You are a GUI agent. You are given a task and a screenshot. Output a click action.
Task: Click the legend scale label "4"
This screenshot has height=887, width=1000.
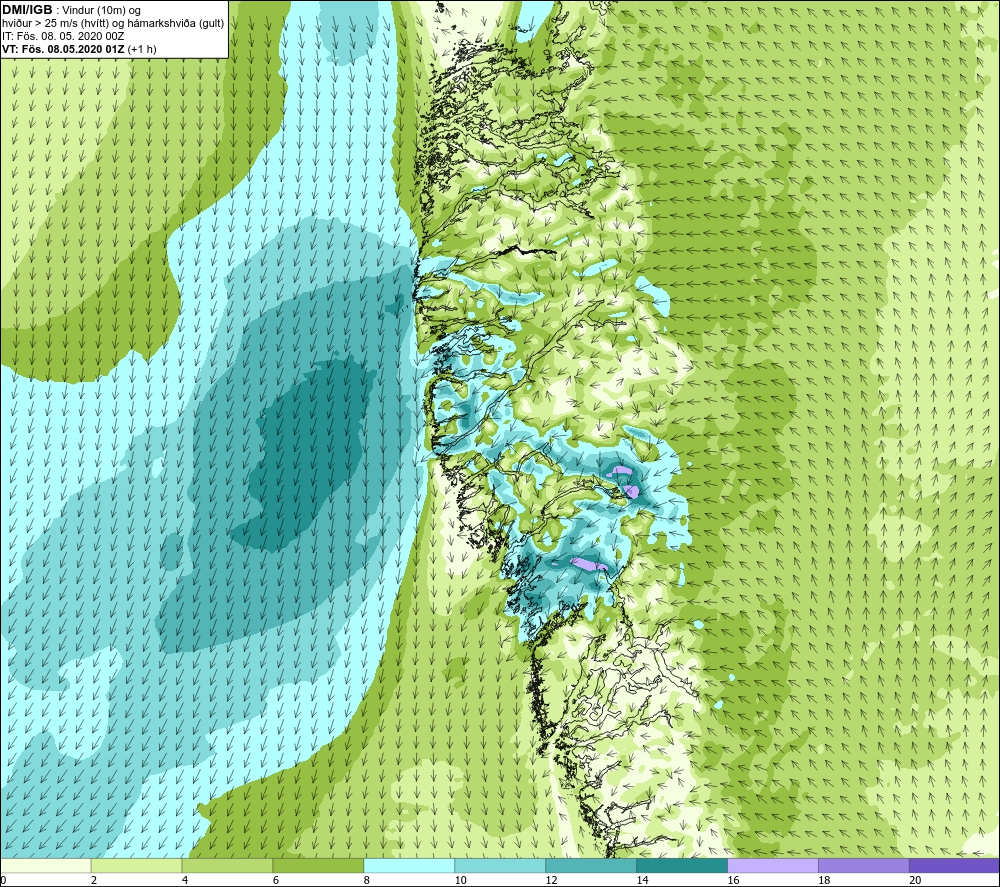[185, 881]
